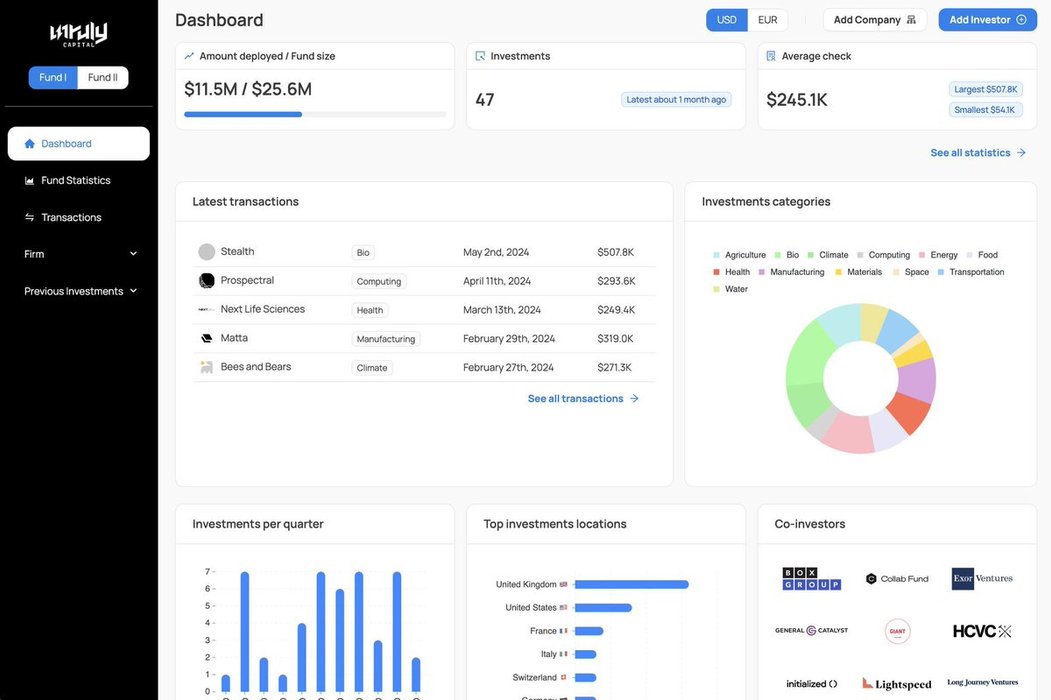
Task: Open the Collab Fund co-investor logo
Action: pos(897,579)
